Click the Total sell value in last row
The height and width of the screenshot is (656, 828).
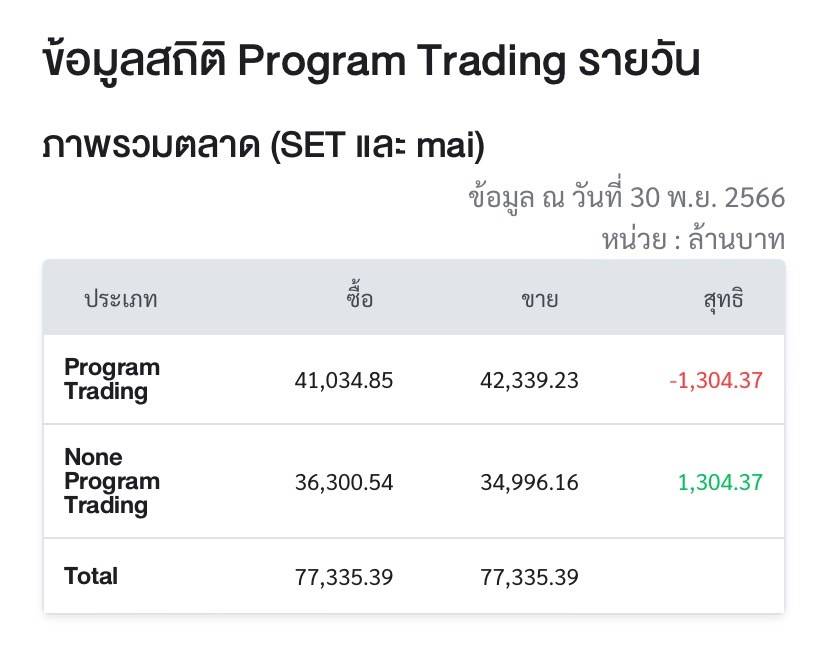point(529,577)
